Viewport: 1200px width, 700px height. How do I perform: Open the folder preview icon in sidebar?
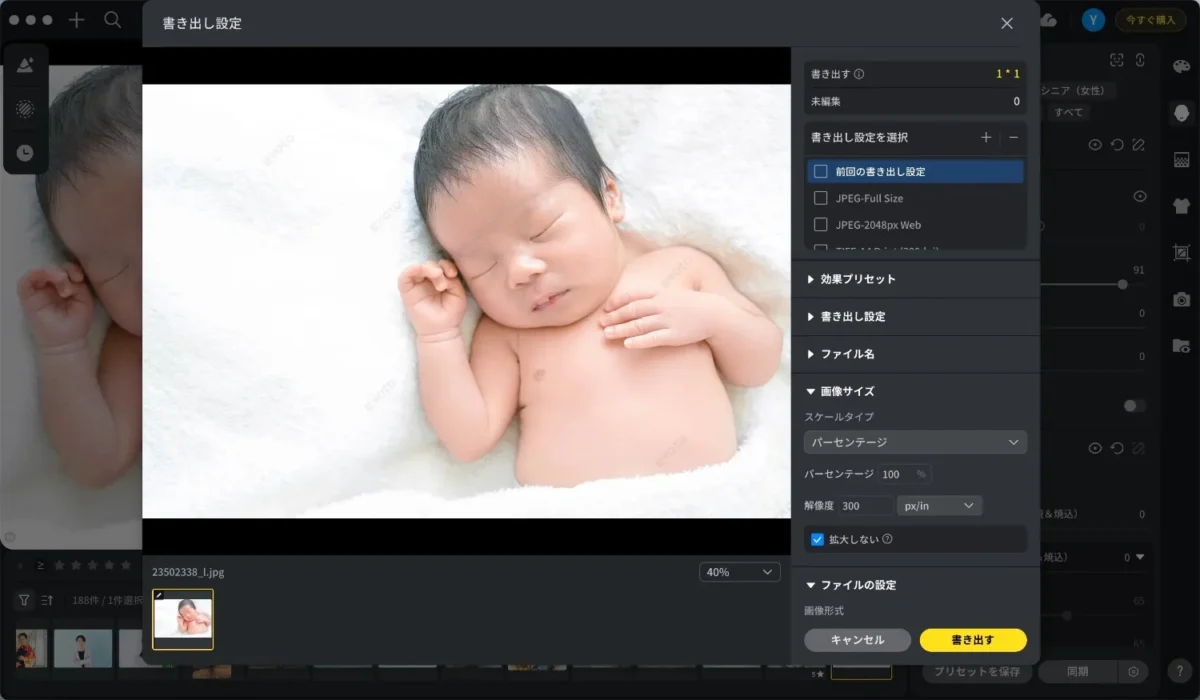point(1181,345)
